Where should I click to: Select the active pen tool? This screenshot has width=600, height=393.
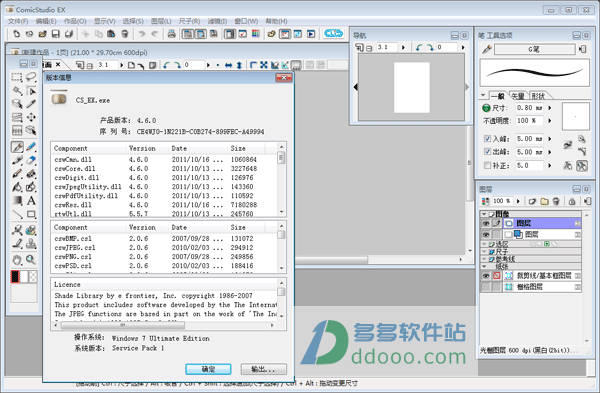(x=17, y=147)
